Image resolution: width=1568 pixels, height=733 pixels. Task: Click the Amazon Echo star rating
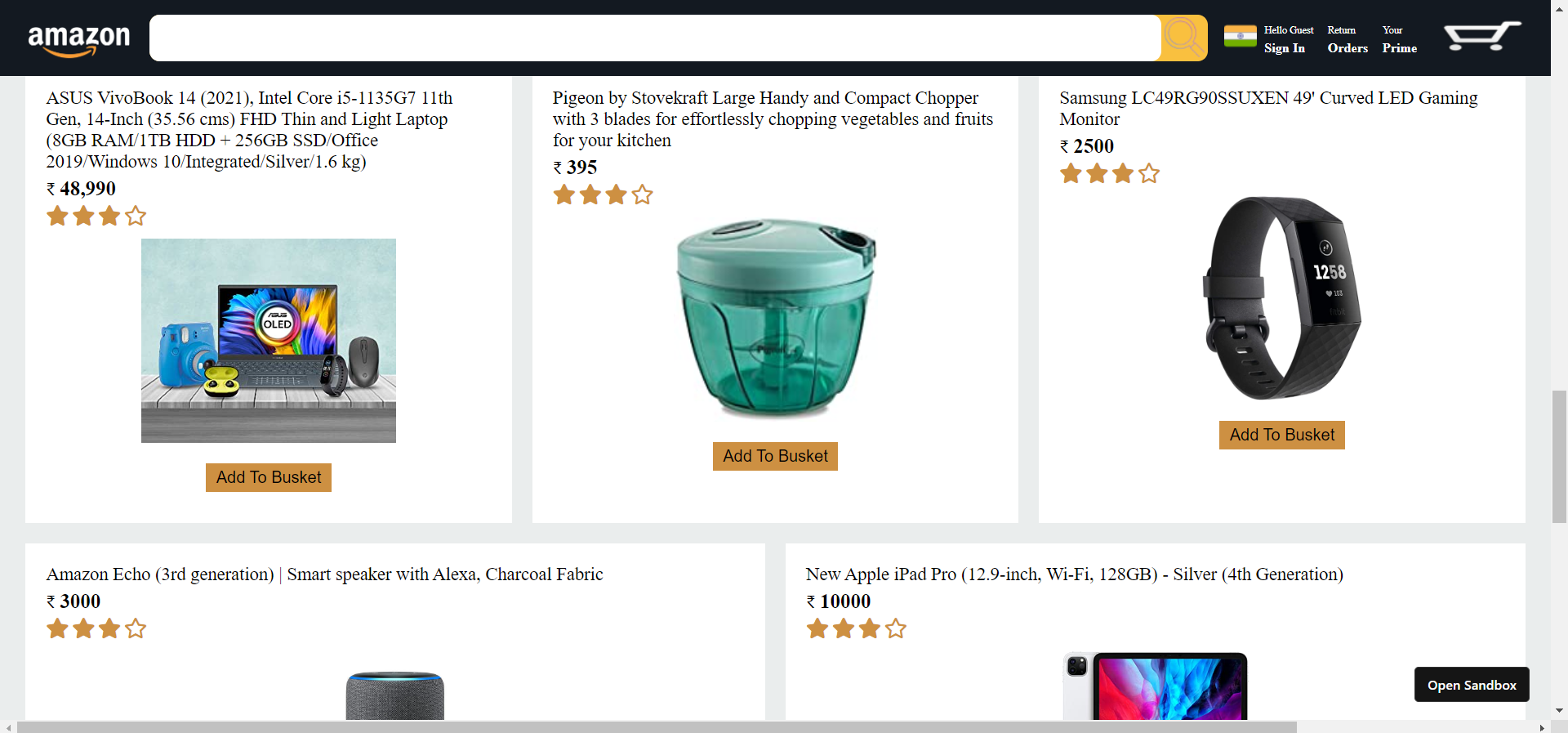point(96,628)
